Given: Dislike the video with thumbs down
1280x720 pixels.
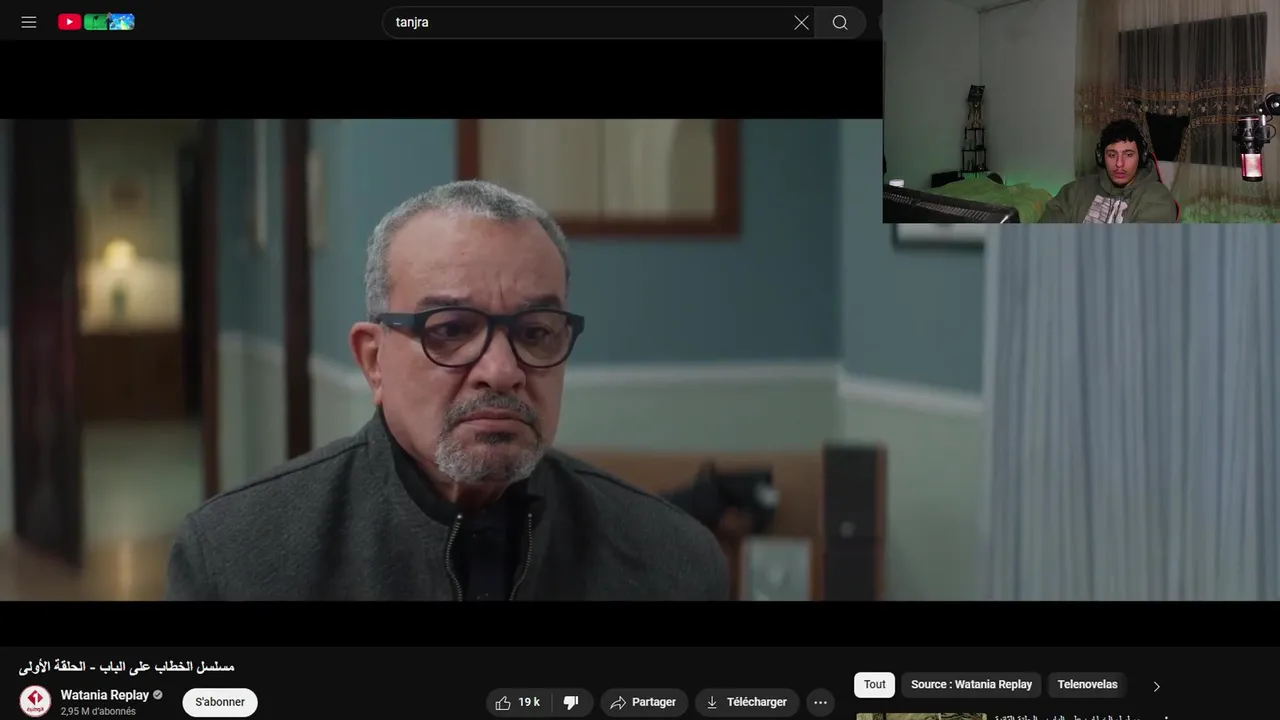Looking at the screenshot, I should click(x=571, y=702).
